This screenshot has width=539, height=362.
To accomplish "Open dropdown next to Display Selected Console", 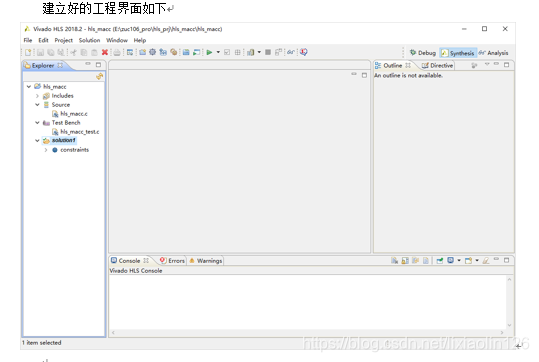I will tap(459, 261).
